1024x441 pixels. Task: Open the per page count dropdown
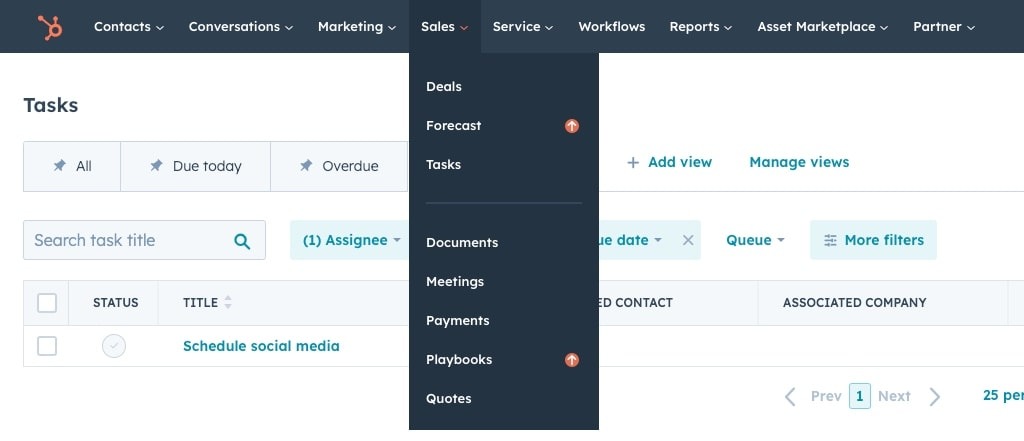click(x=1003, y=395)
